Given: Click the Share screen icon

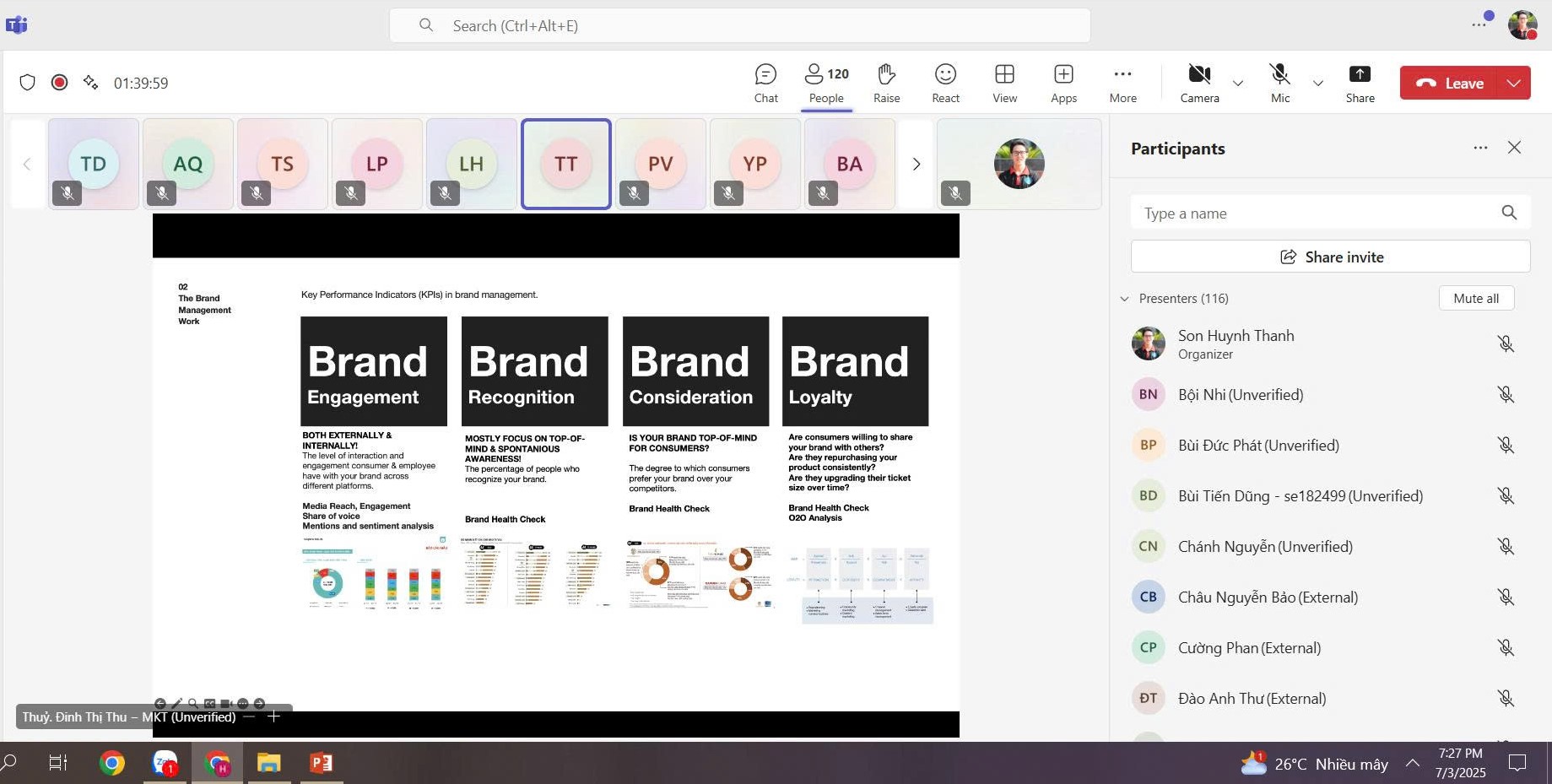Looking at the screenshot, I should click(x=1360, y=84).
